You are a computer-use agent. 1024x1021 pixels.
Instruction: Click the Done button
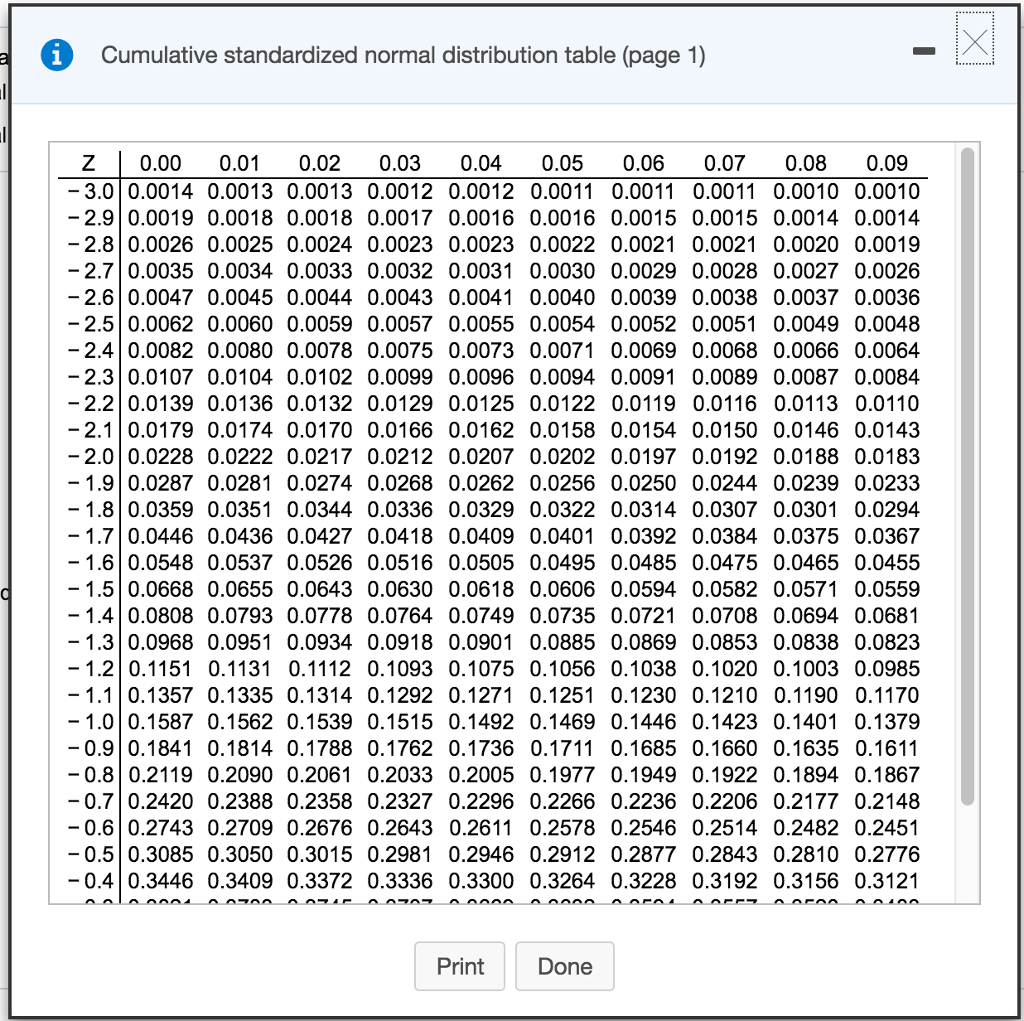click(x=564, y=966)
